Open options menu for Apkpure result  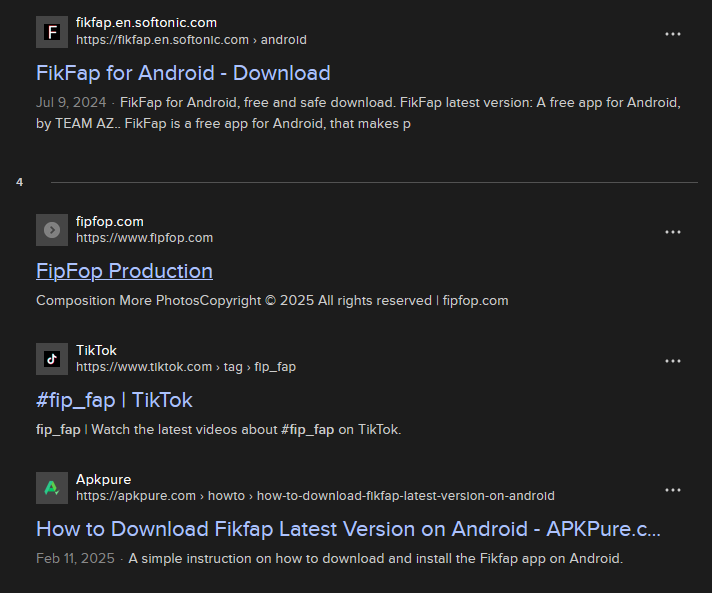672,490
